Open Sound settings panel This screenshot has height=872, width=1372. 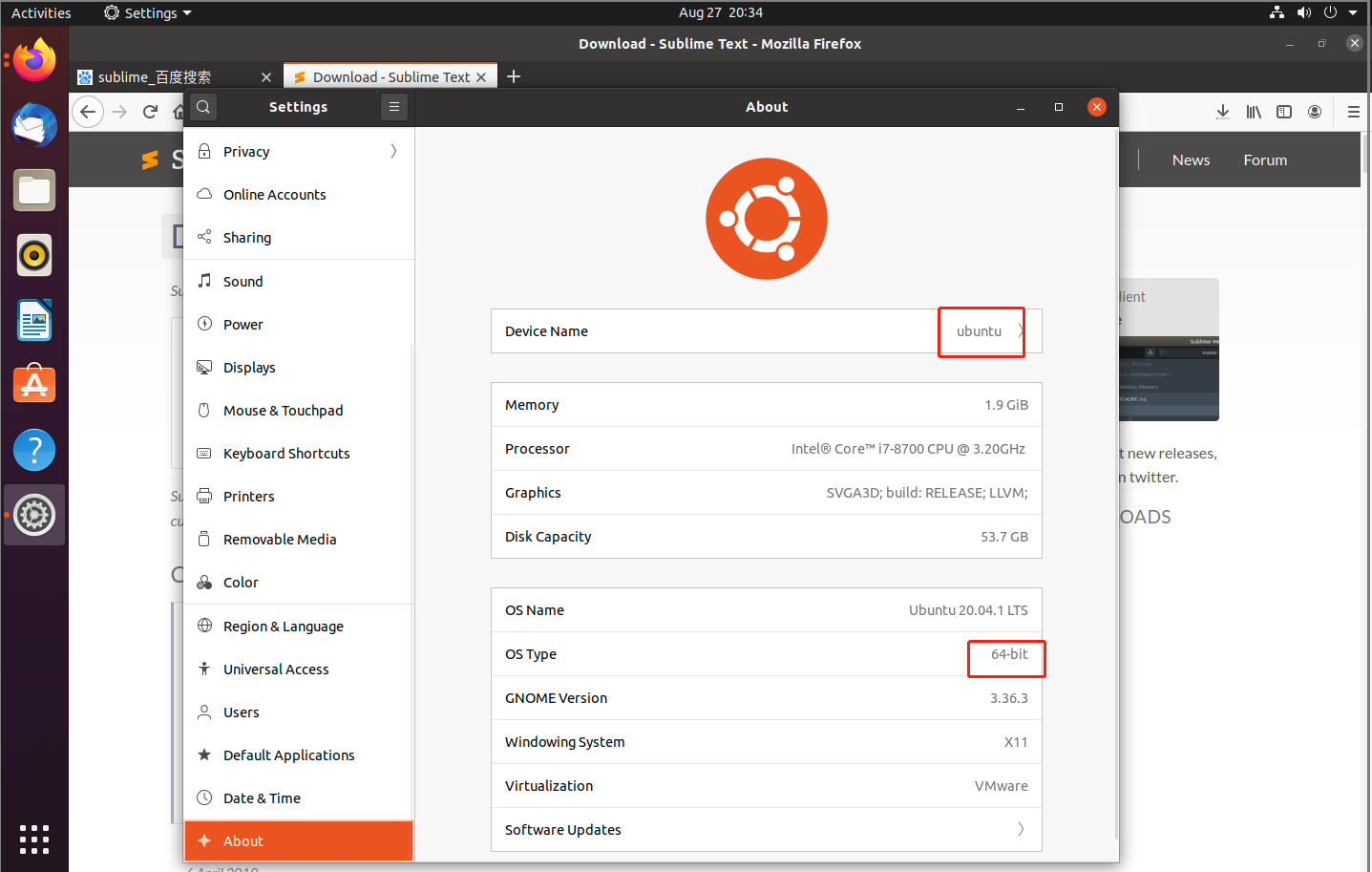299,281
